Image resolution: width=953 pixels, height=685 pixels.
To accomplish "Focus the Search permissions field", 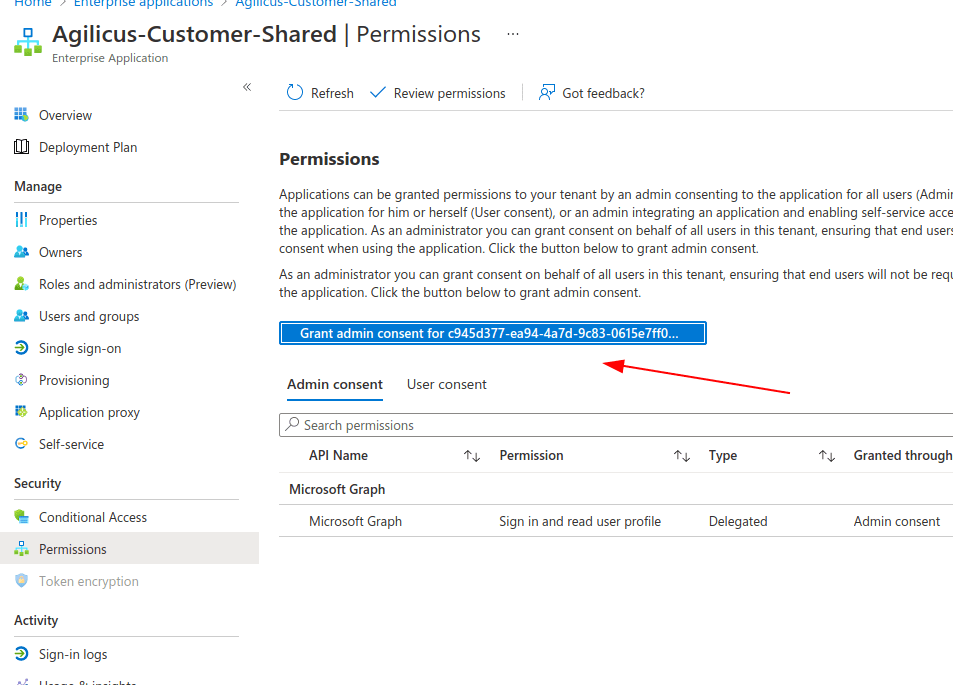I will coord(616,425).
